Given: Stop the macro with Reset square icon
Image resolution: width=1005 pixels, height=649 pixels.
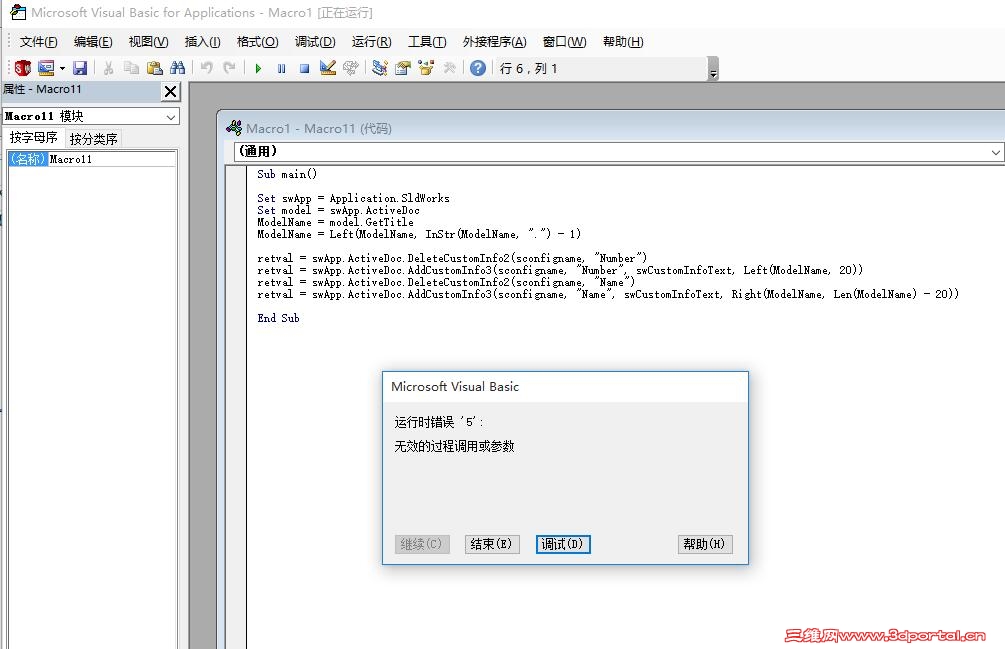Looking at the screenshot, I should [304, 68].
